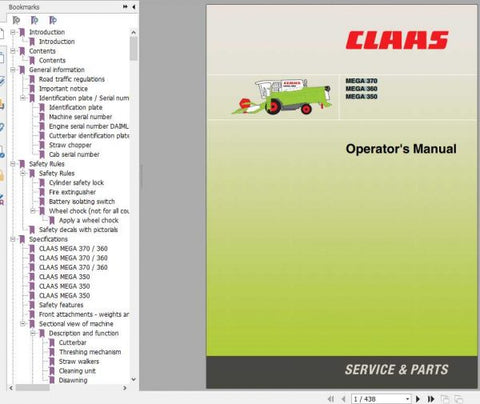Collapse Sectional view of machine branch
The width and height of the screenshot is (480, 404).
point(23,323)
